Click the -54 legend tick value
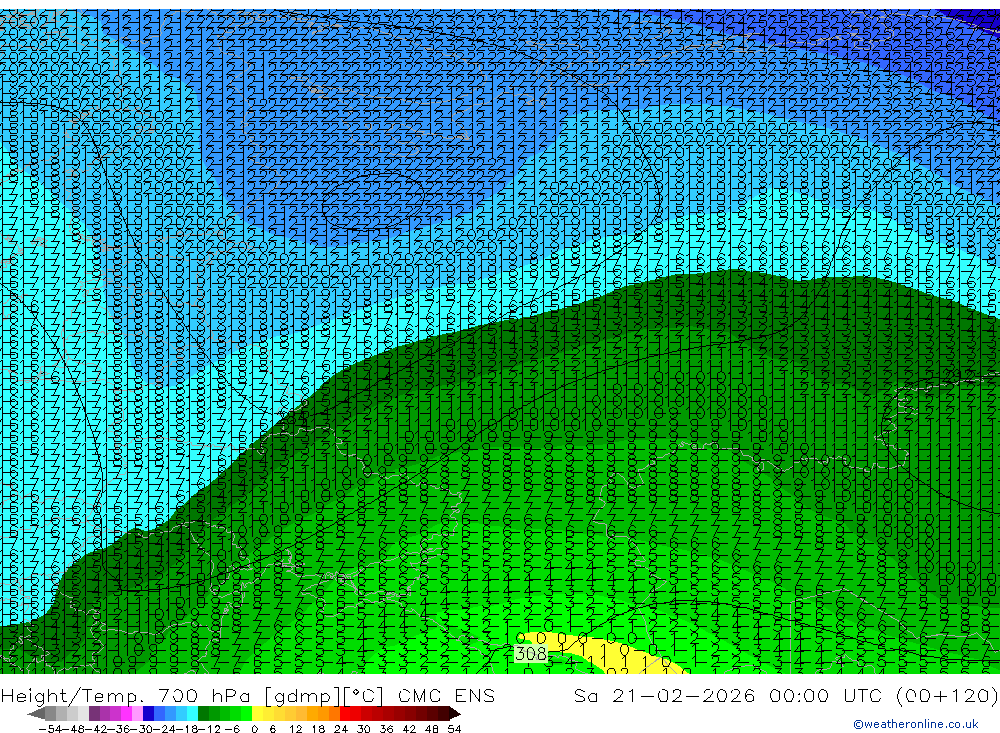 (x=50, y=729)
